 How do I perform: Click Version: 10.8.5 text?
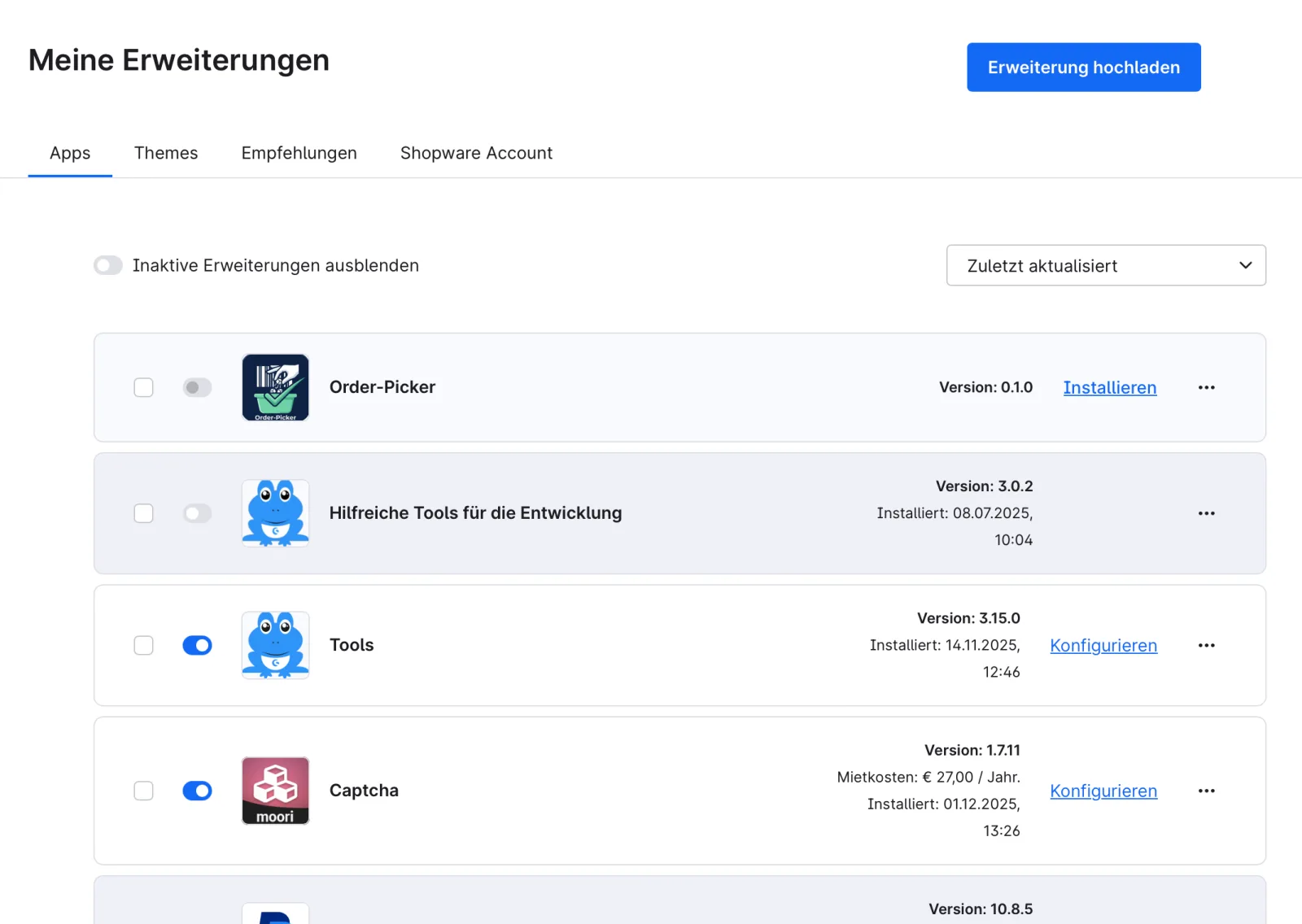[981, 909]
